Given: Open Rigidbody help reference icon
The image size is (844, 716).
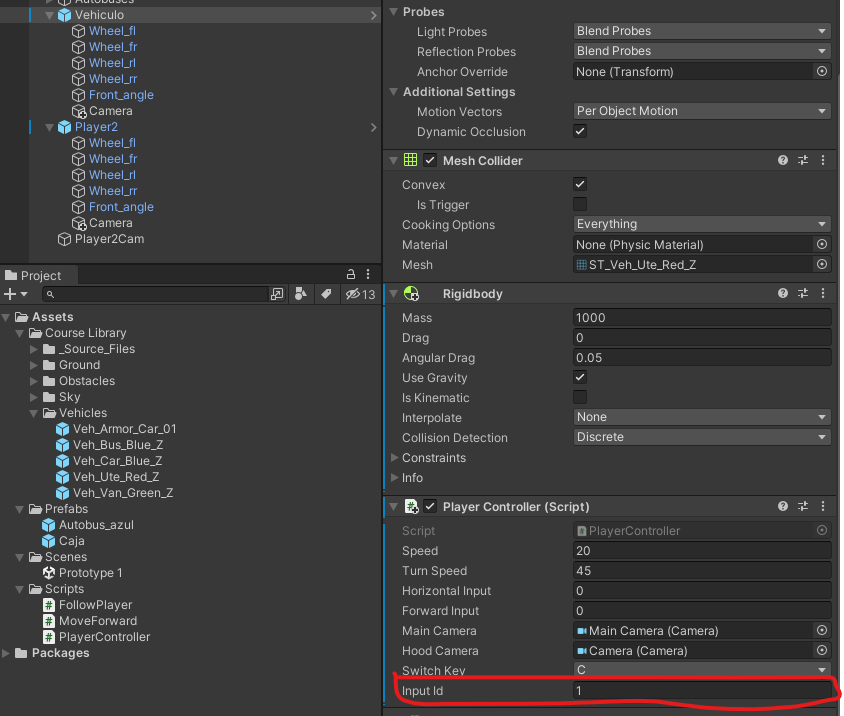Looking at the screenshot, I should (x=783, y=293).
